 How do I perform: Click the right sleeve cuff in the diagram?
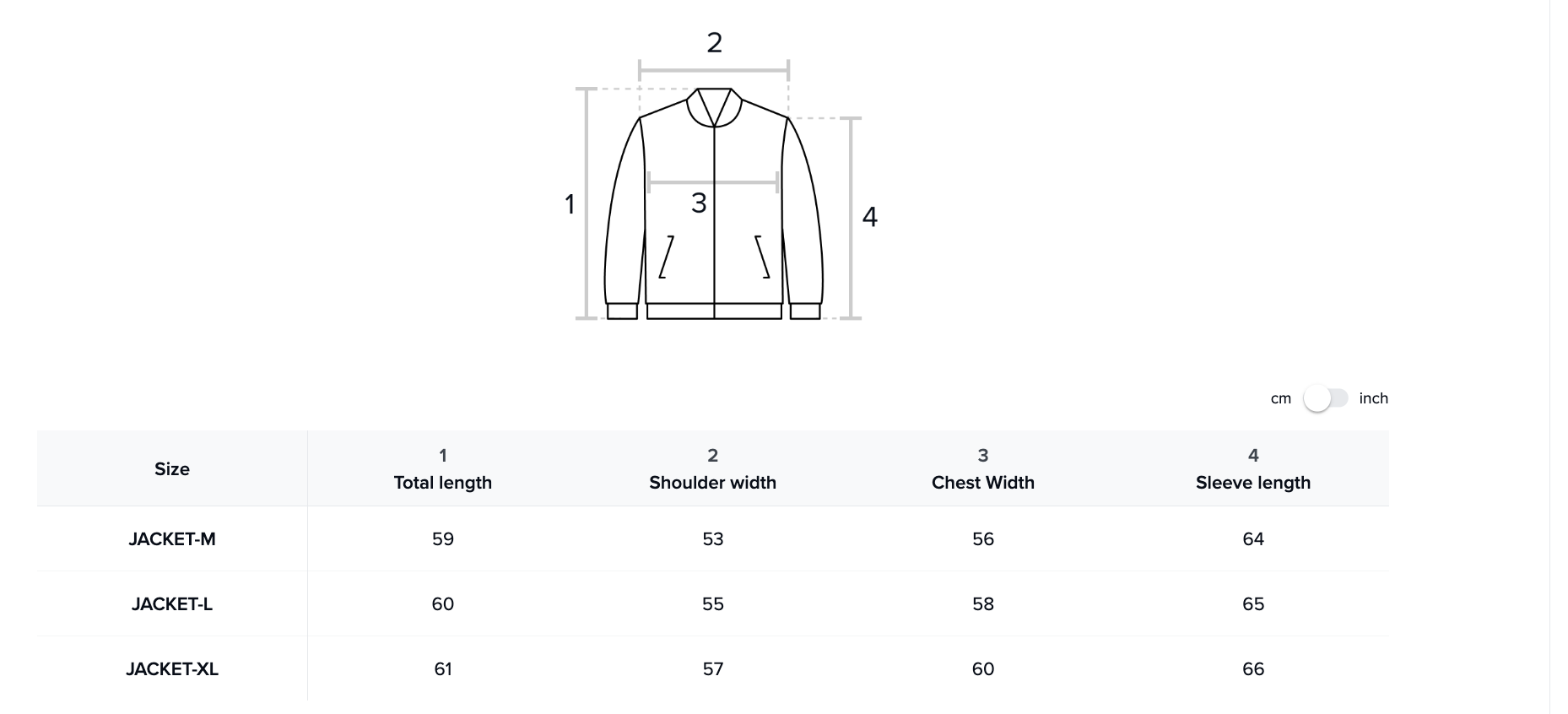click(803, 310)
